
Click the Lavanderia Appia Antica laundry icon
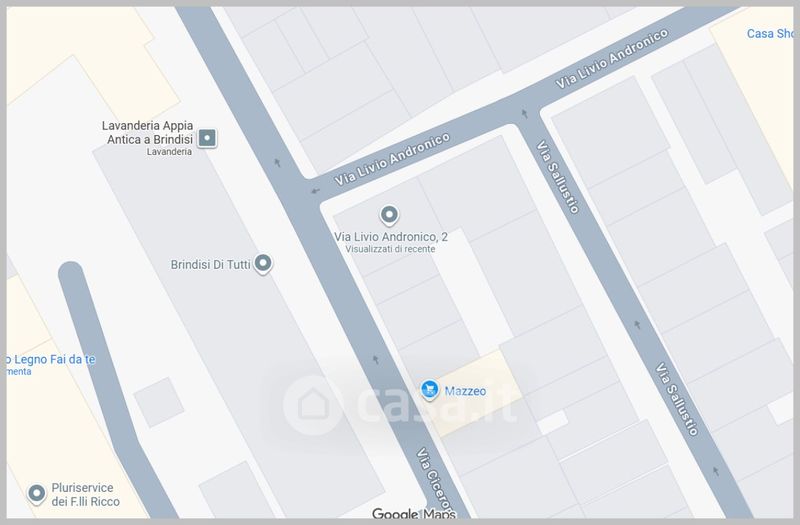207,138
